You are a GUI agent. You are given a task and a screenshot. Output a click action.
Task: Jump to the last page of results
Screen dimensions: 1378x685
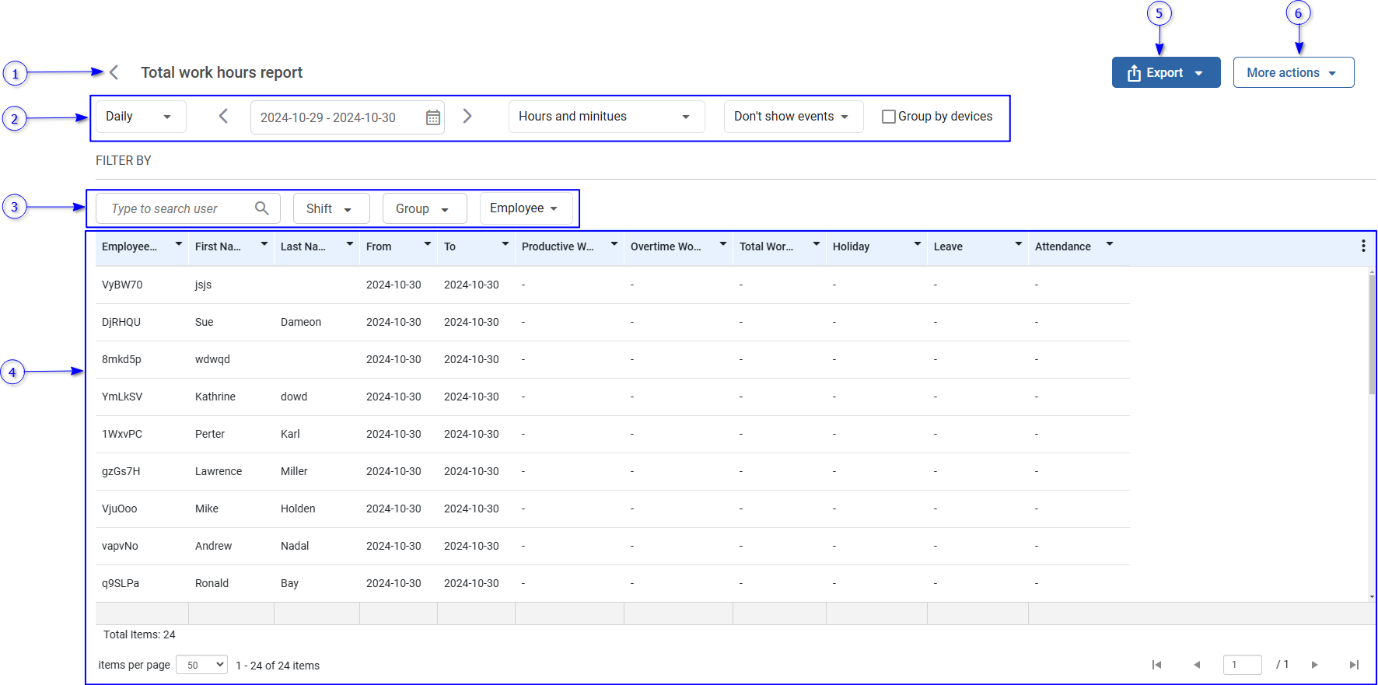tap(1354, 665)
